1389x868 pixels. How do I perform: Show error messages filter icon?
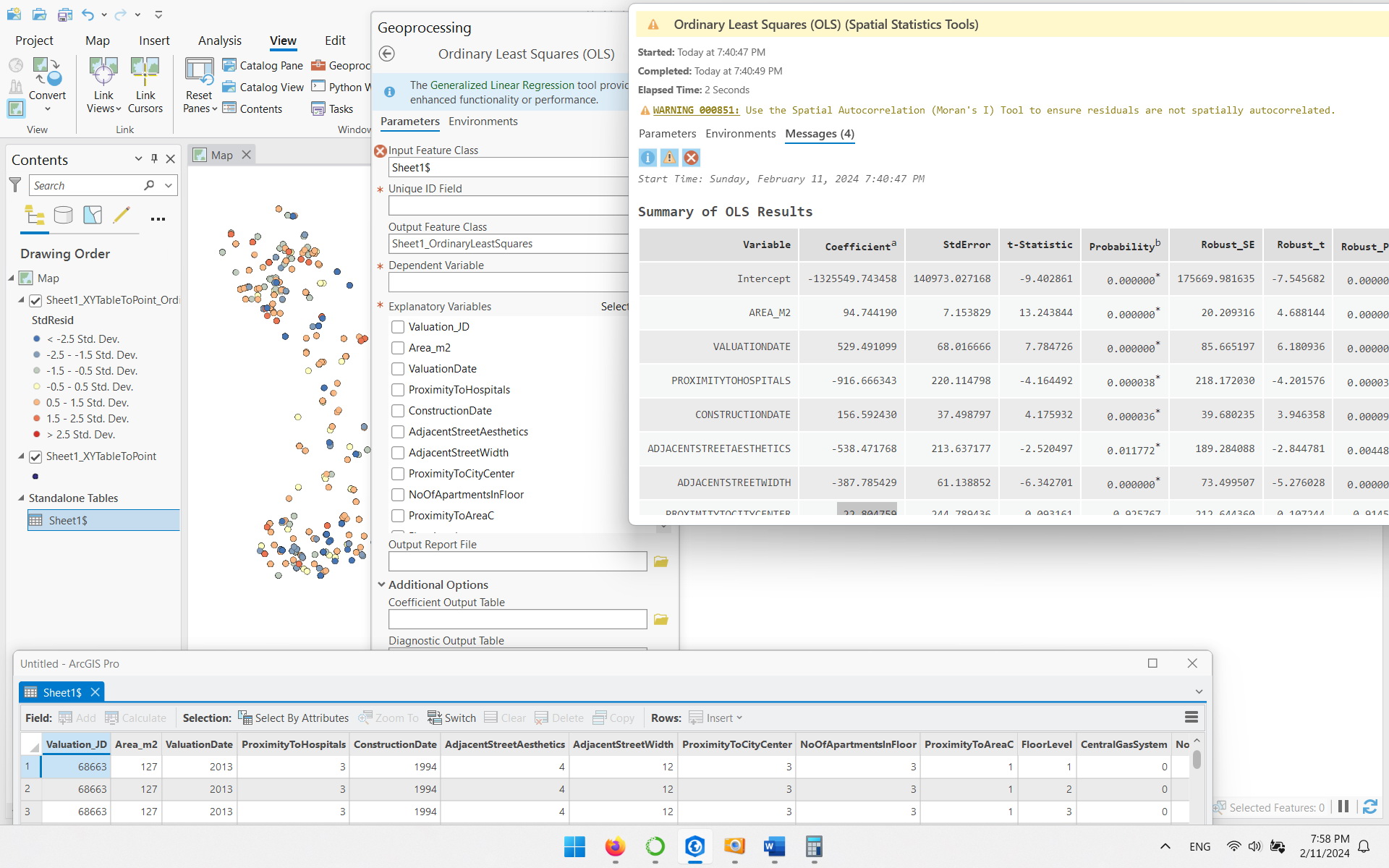coord(691,158)
